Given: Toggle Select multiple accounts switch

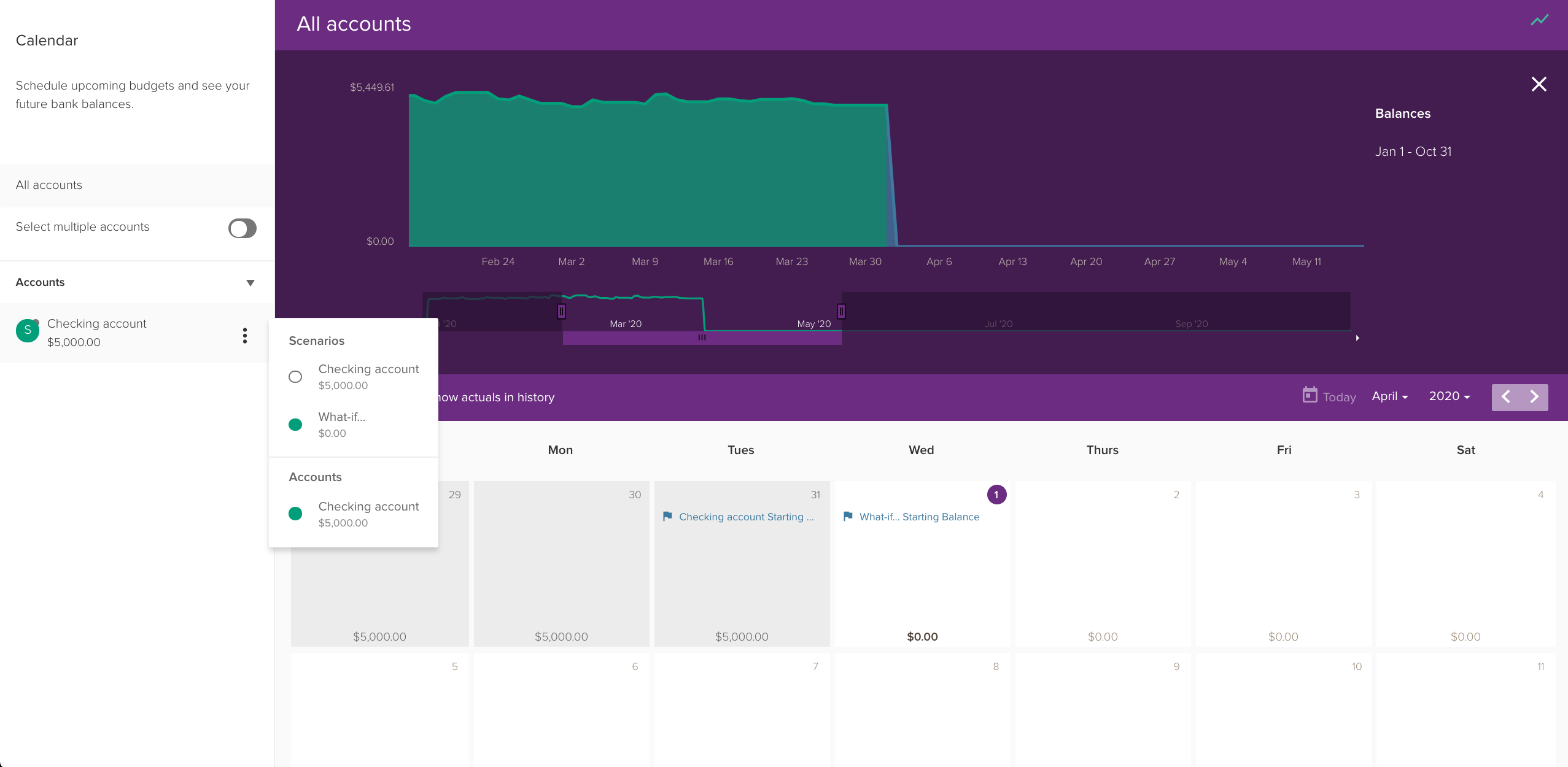Looking at the screenshot, I should click(x=242, y=228).
